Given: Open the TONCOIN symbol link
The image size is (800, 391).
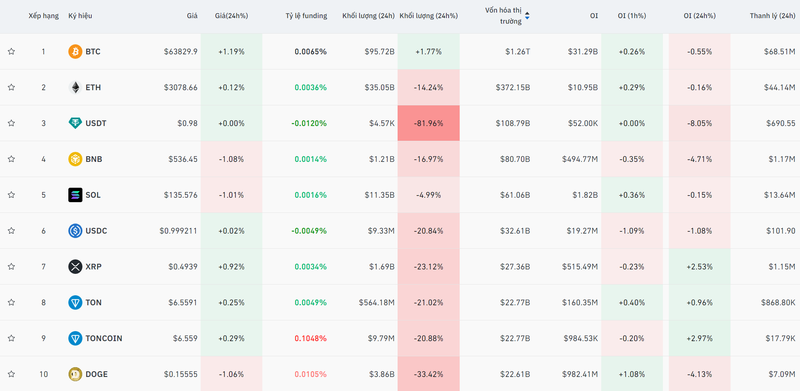Looking at the screenshot, I should (x=104, y=338).
